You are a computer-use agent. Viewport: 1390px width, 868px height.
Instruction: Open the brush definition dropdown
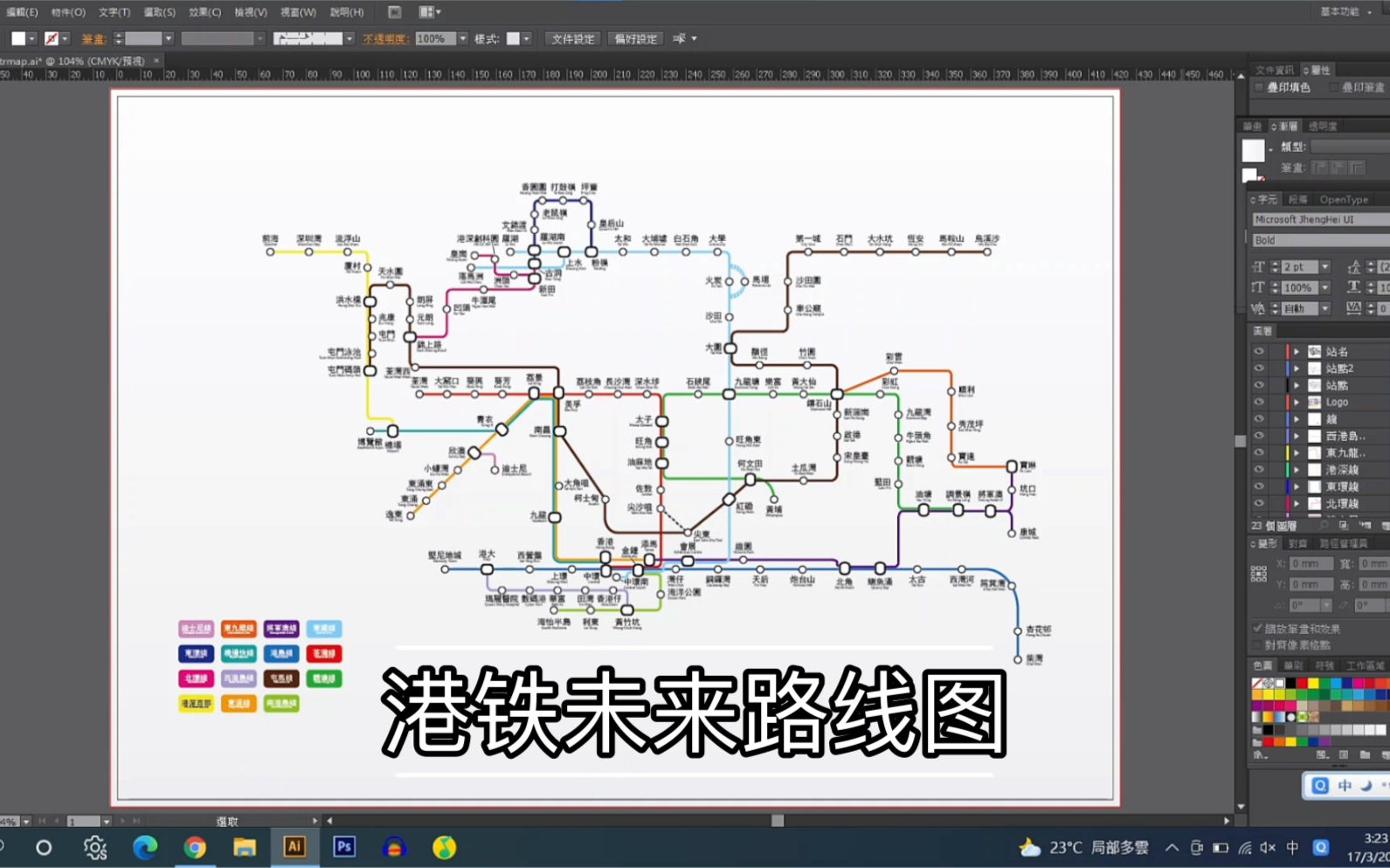coord(349,38)
